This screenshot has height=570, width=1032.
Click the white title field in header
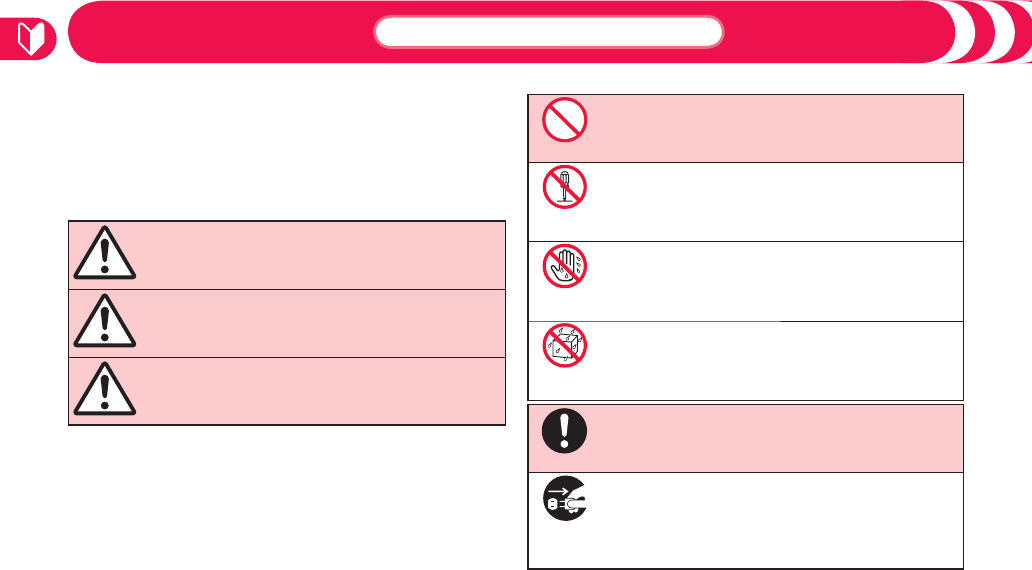pos(548,32)
